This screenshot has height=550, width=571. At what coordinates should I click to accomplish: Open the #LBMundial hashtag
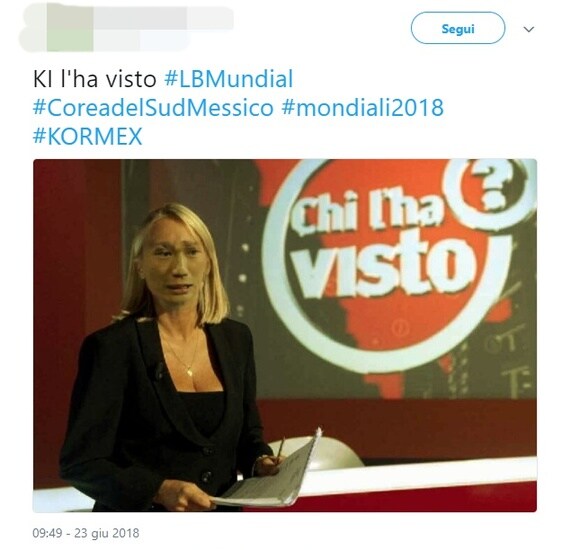pyautogui.click(x=229, y=79)
